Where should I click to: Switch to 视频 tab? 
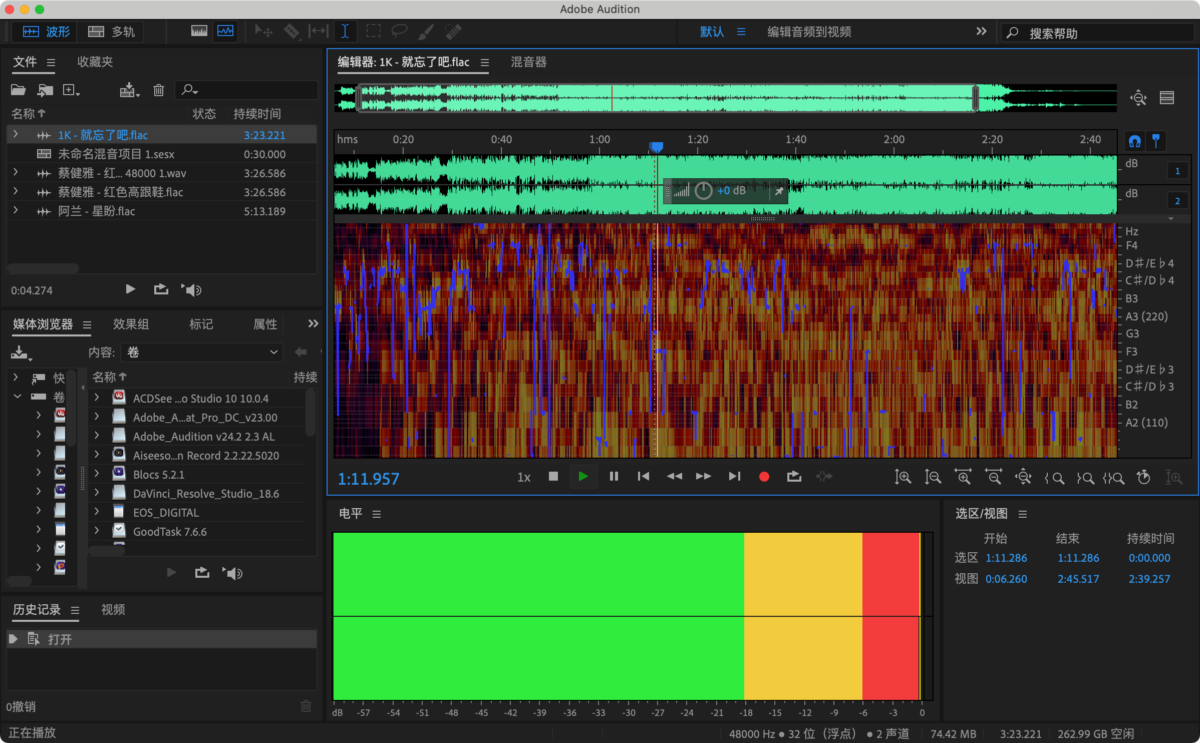pyautogui.click(x=113, y=609)
